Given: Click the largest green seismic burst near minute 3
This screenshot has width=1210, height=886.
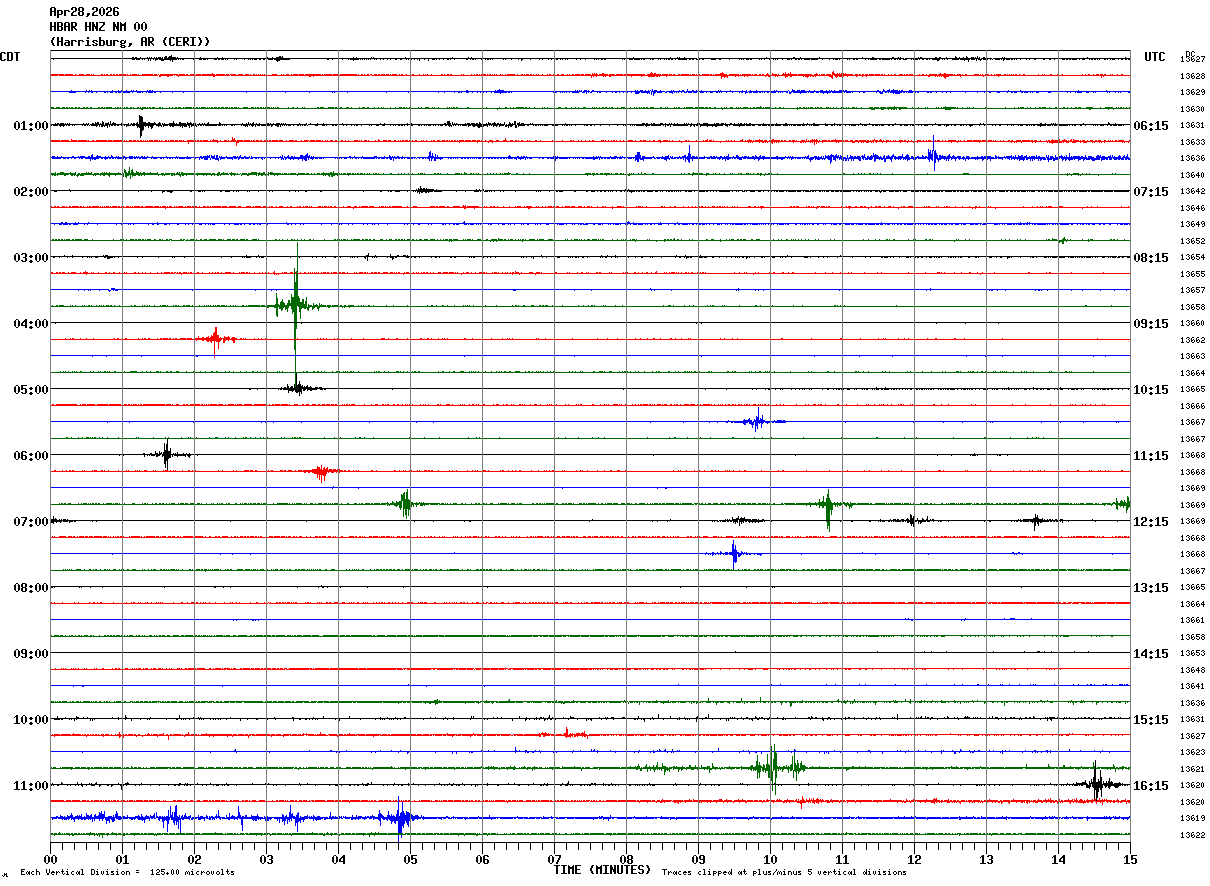Looking at the screenshot, I should (x=296, y=305).
